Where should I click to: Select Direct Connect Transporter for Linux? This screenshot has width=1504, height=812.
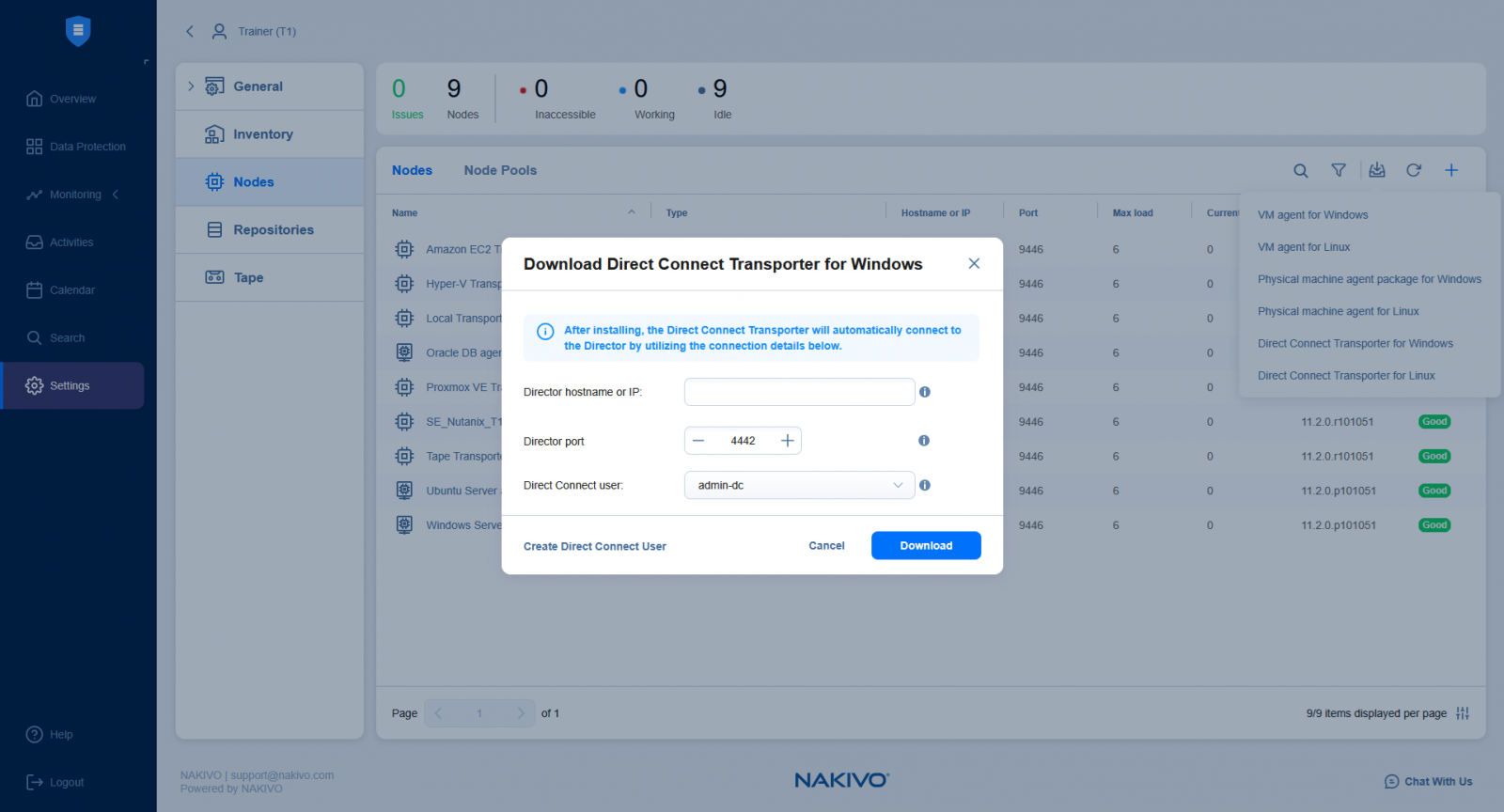(1346, 376)
